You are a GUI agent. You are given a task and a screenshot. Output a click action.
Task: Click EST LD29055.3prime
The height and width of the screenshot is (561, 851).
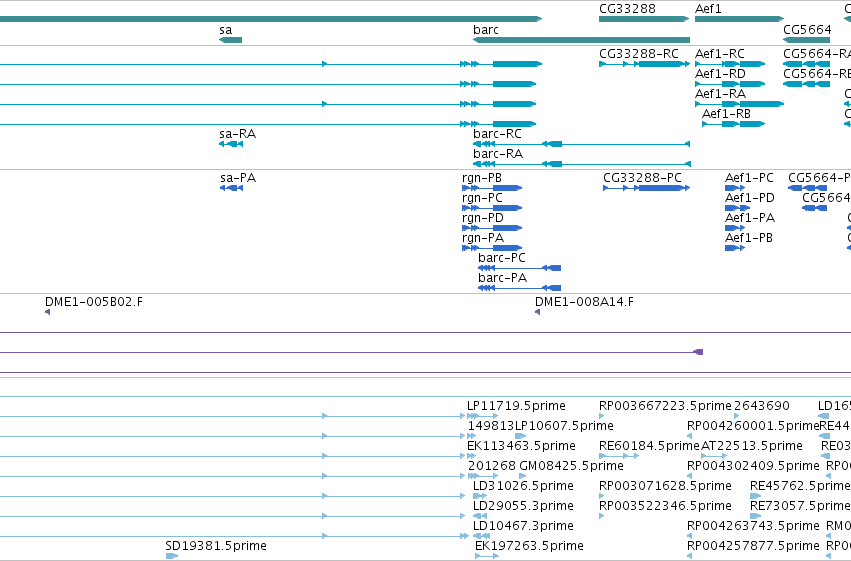click(x=480, y=516)
